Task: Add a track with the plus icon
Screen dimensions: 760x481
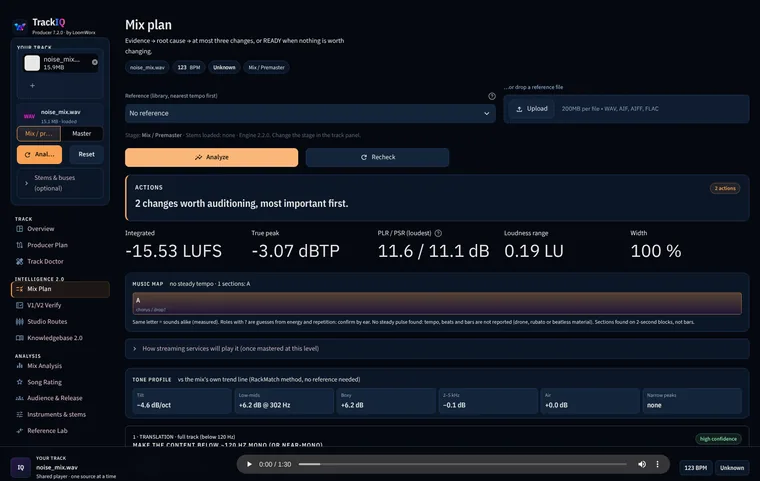Action: [32, 86]
